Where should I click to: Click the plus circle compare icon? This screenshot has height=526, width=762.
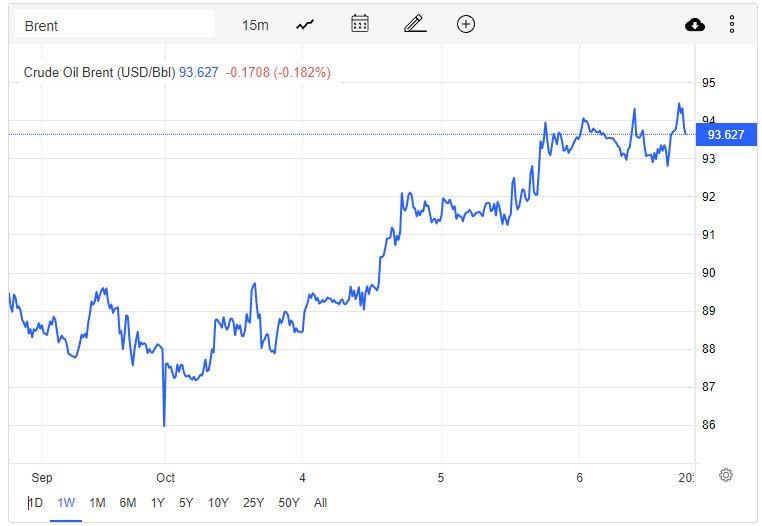pyautogui.click(x=466, y=24)
